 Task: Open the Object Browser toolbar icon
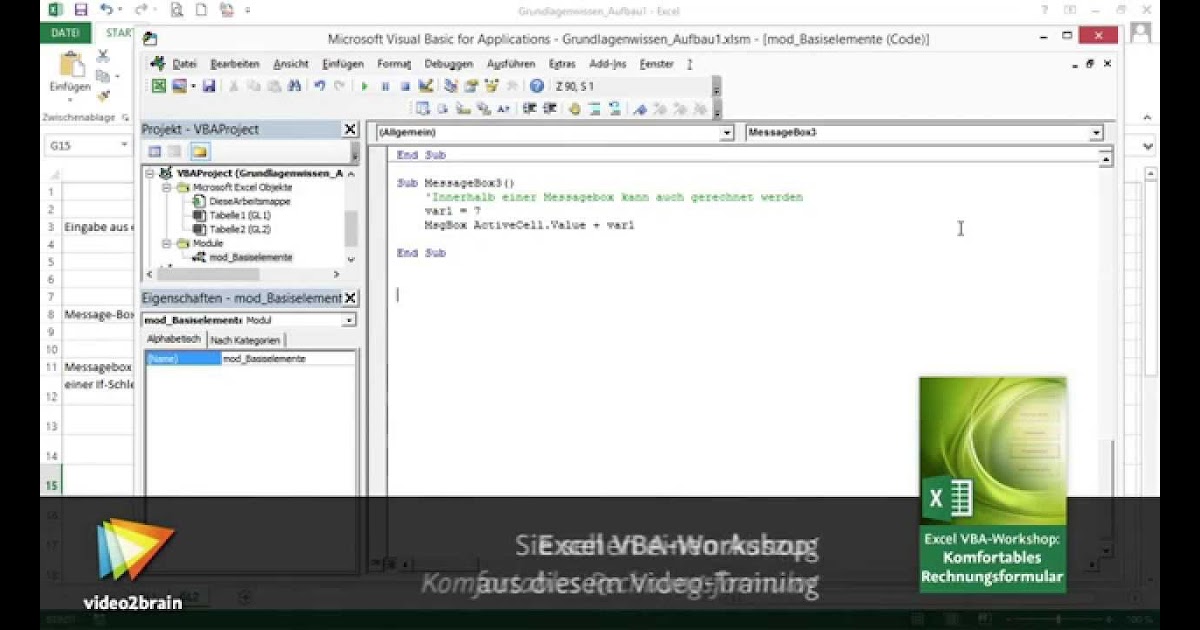(490, 86)
